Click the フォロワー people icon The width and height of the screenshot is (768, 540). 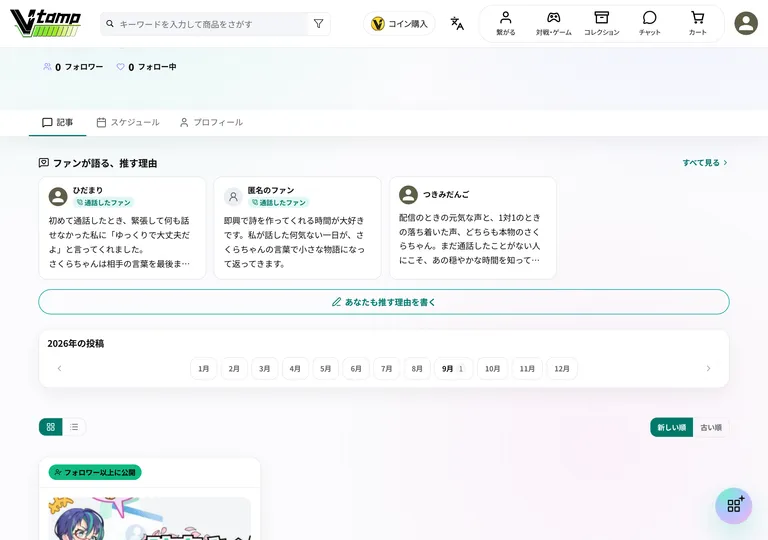pyautogui.click(x=47, y=67)
